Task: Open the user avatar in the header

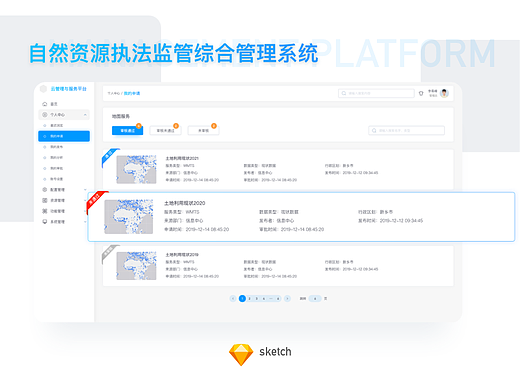Action: [x=444, y=93]
